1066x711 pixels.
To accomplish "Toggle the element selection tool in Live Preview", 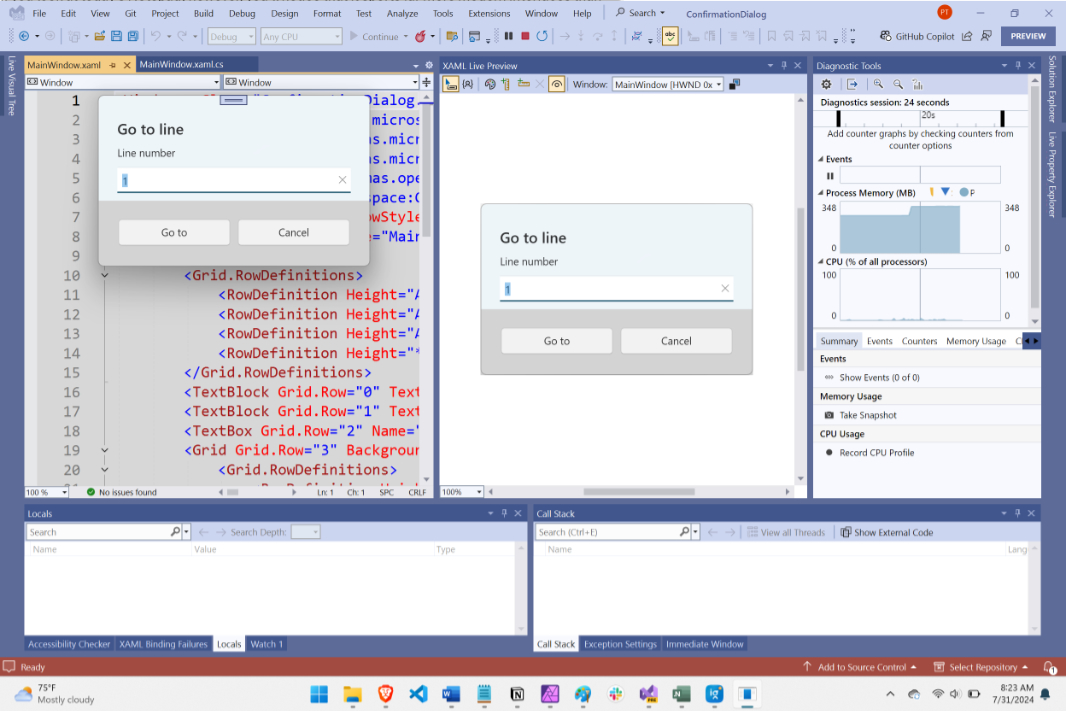I will pyautogui.click(x=450, y=84).
